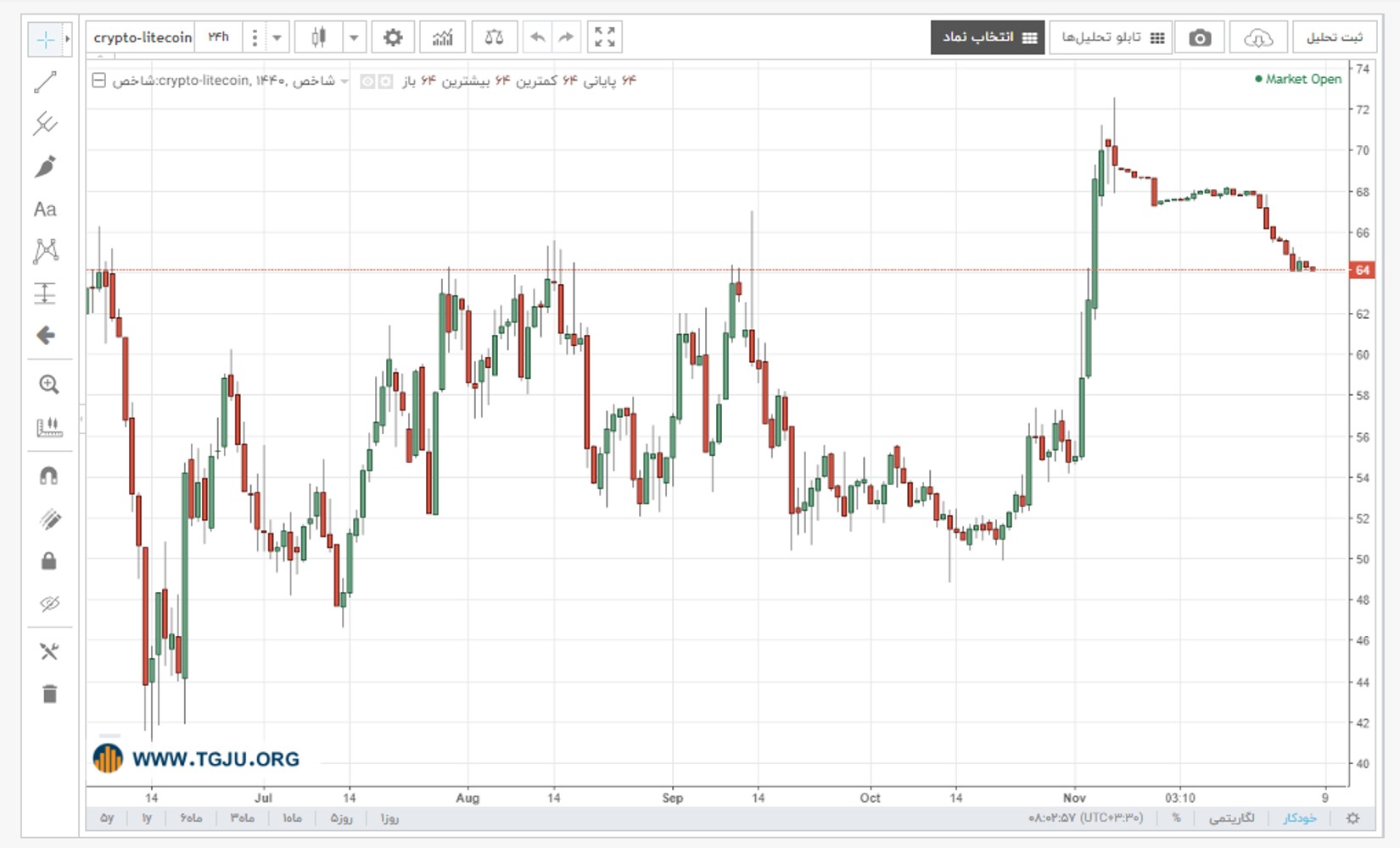This screenshot has height=848, width=1400.
Task: Select the price range measurement tool
Action: [x=45, y=293]
